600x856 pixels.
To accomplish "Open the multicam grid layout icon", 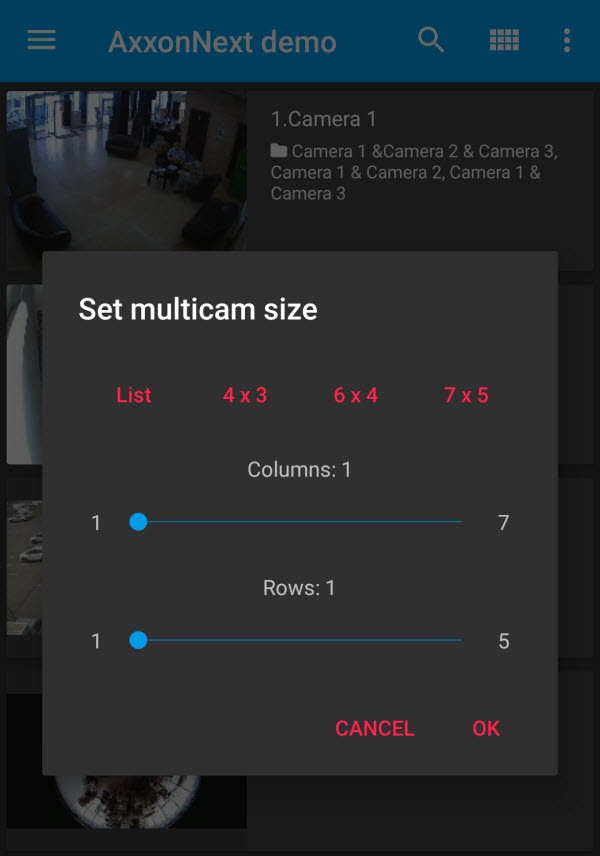I will coord(504,40).
